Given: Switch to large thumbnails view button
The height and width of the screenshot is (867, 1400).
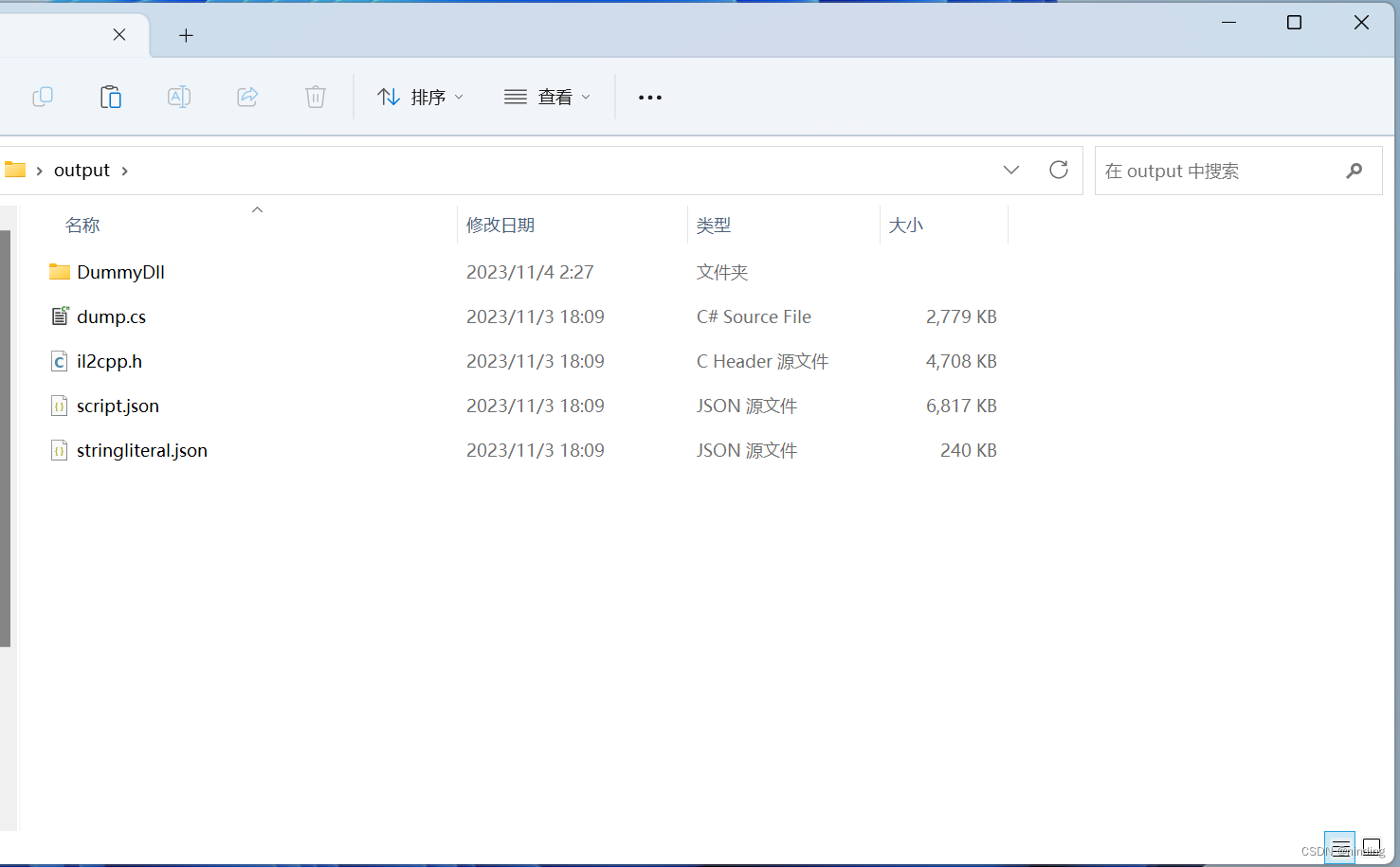Looking at the screenshot, I should tap(1372, 846).
